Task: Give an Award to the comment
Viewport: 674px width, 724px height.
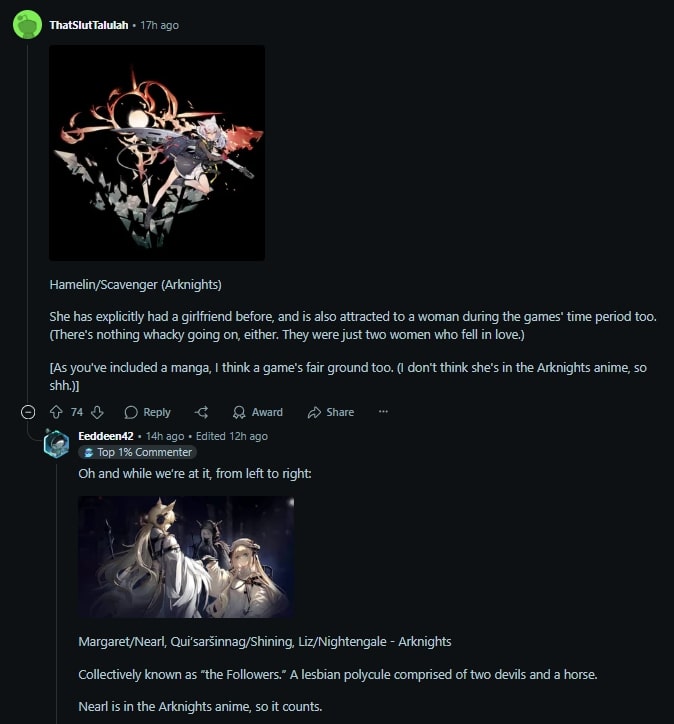Action: coord(258,412)
